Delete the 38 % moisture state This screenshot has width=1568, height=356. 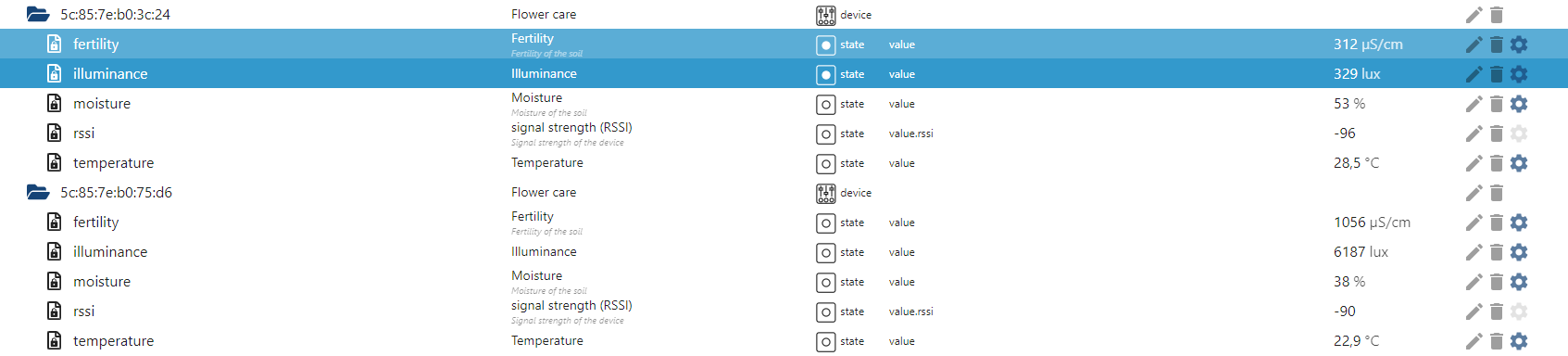[1497, 282]
